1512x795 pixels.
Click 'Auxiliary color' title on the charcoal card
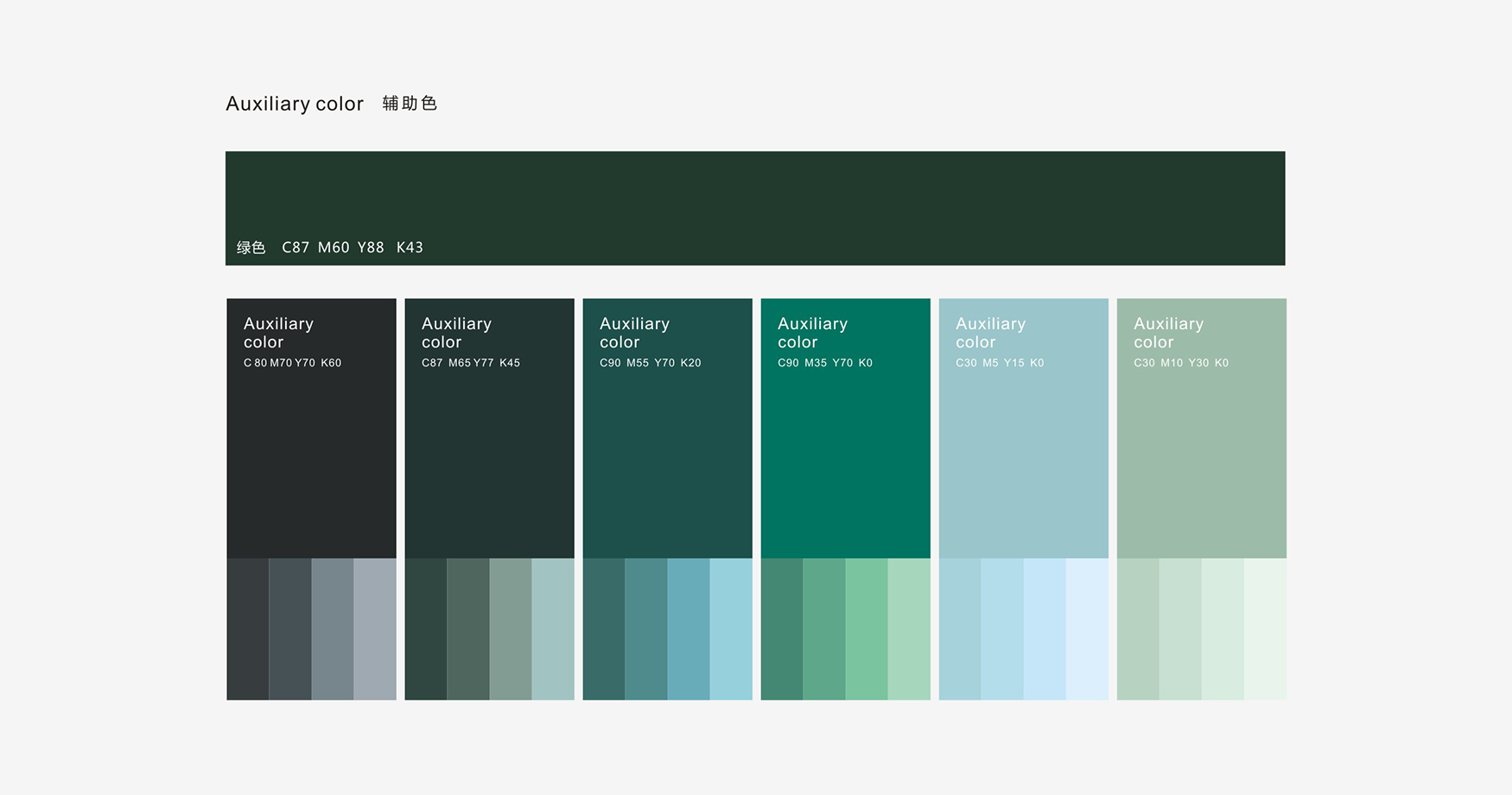[x=278, y=333]
